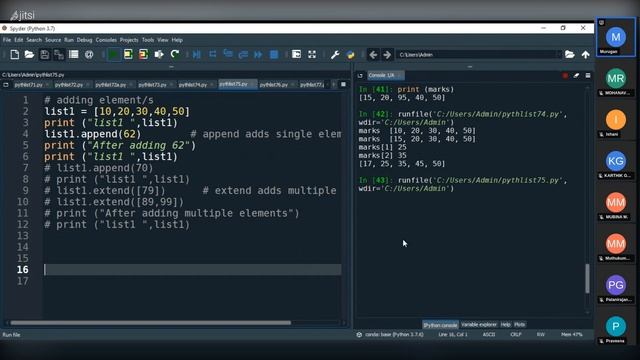Browse the console tabs list button
The image size is (640, 360).
[360, 76]
